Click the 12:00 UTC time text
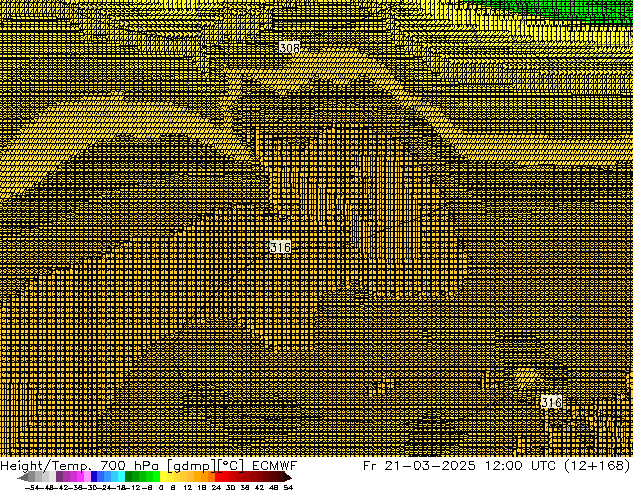The image size is (634, 490). click(x=518, y=466)
